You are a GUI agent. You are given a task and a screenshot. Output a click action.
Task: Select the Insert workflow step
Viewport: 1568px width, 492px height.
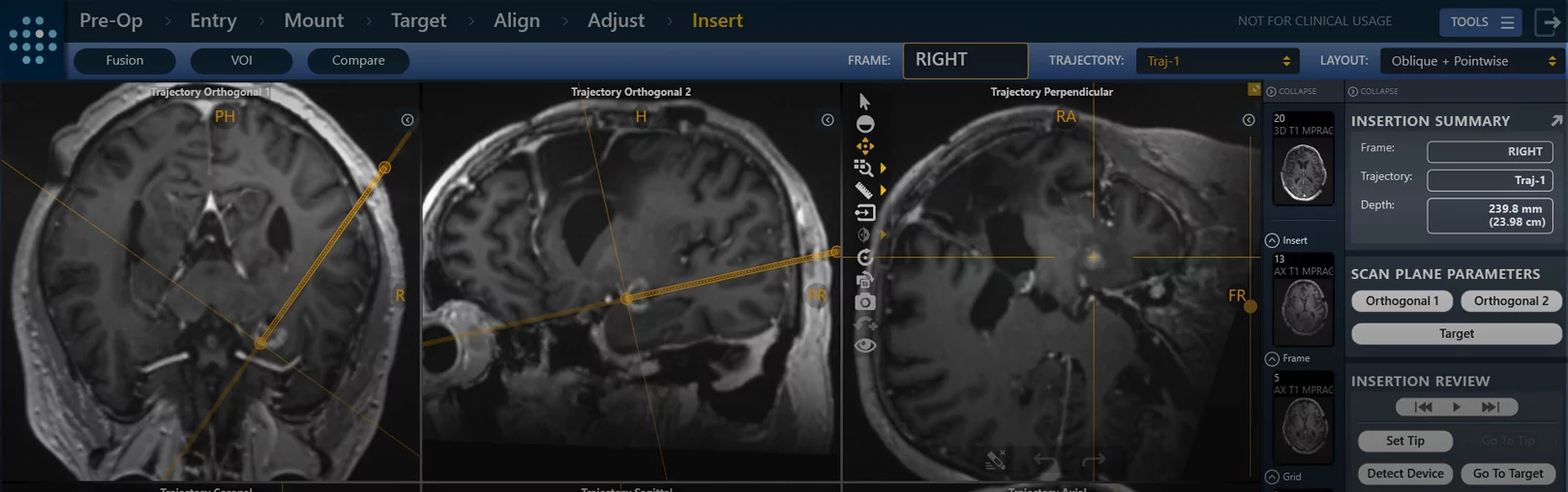click(717, 20)
